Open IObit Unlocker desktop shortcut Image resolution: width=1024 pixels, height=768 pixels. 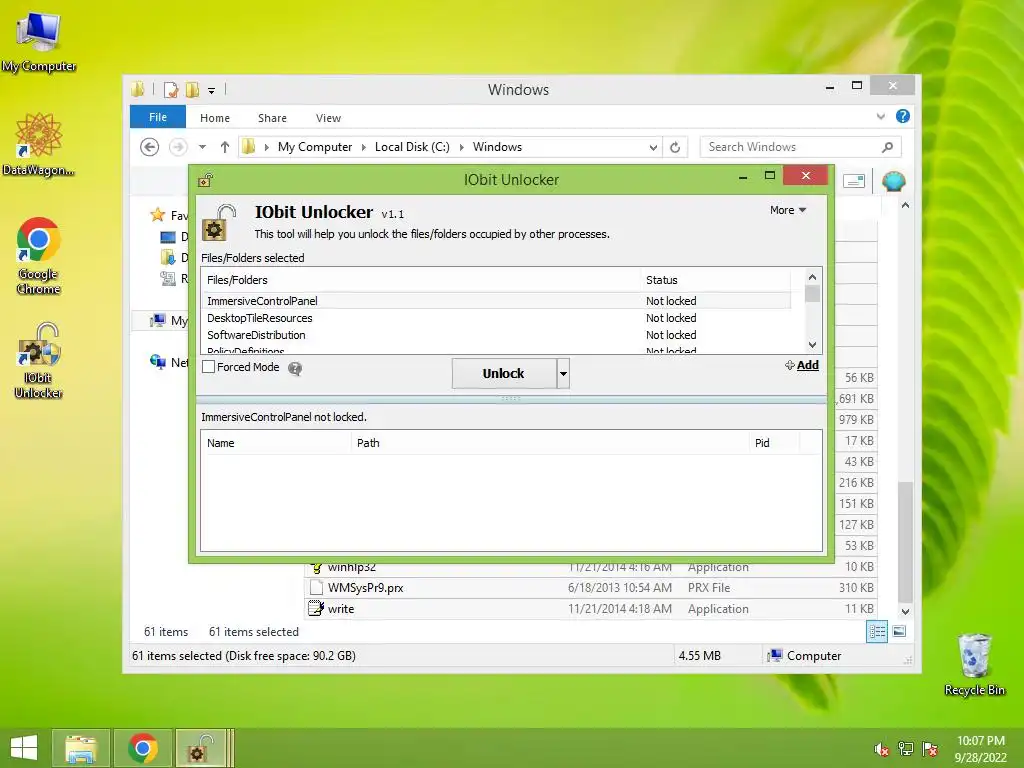point(39,360)
